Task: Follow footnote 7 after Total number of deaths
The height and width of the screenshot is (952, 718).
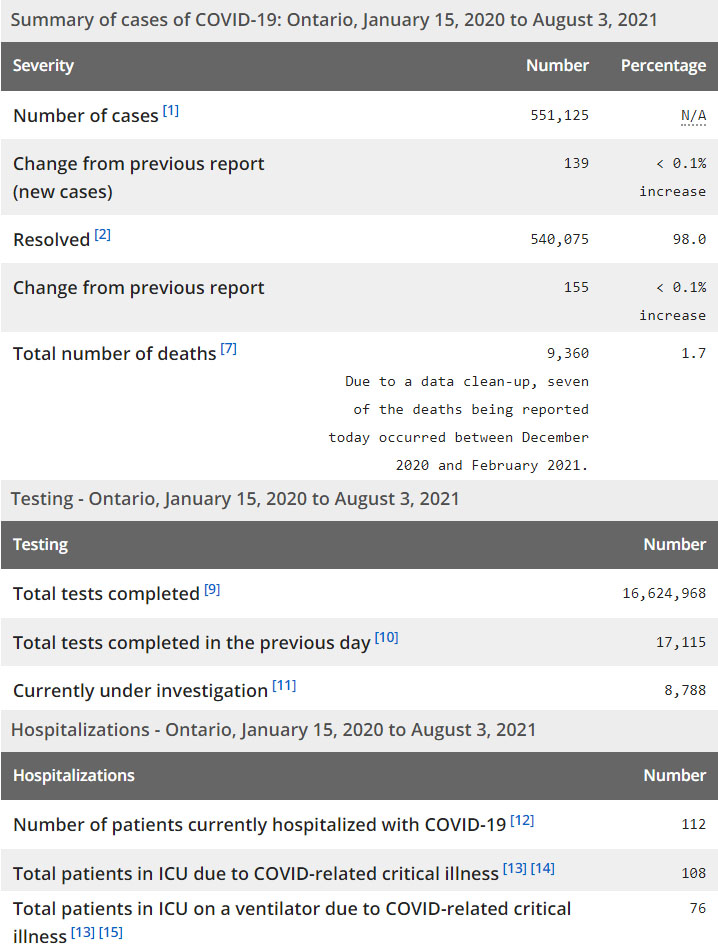Action: pyautogui.click(x=229, y=349)
